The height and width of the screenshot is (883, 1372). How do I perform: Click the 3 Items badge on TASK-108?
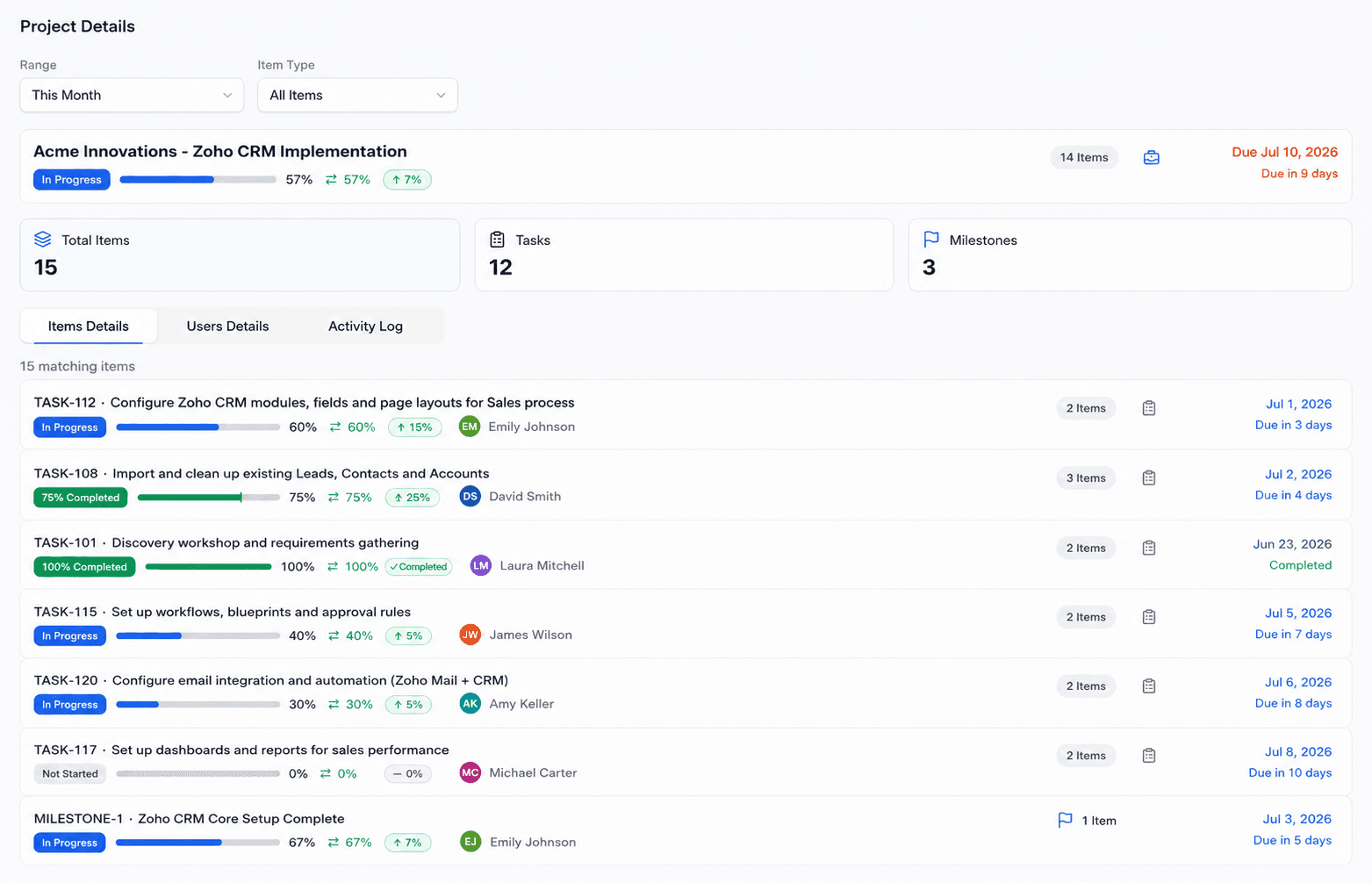click(1086, 478)
